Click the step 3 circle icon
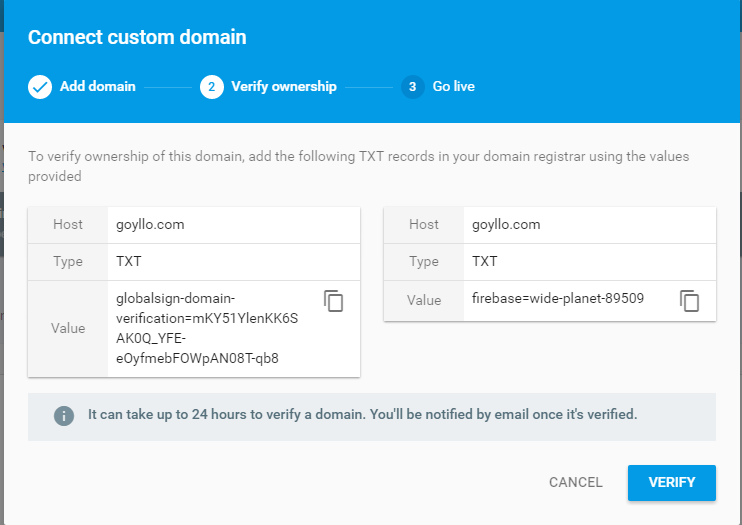The height and width of the screenshot is (525, 742). pos(413,87)
